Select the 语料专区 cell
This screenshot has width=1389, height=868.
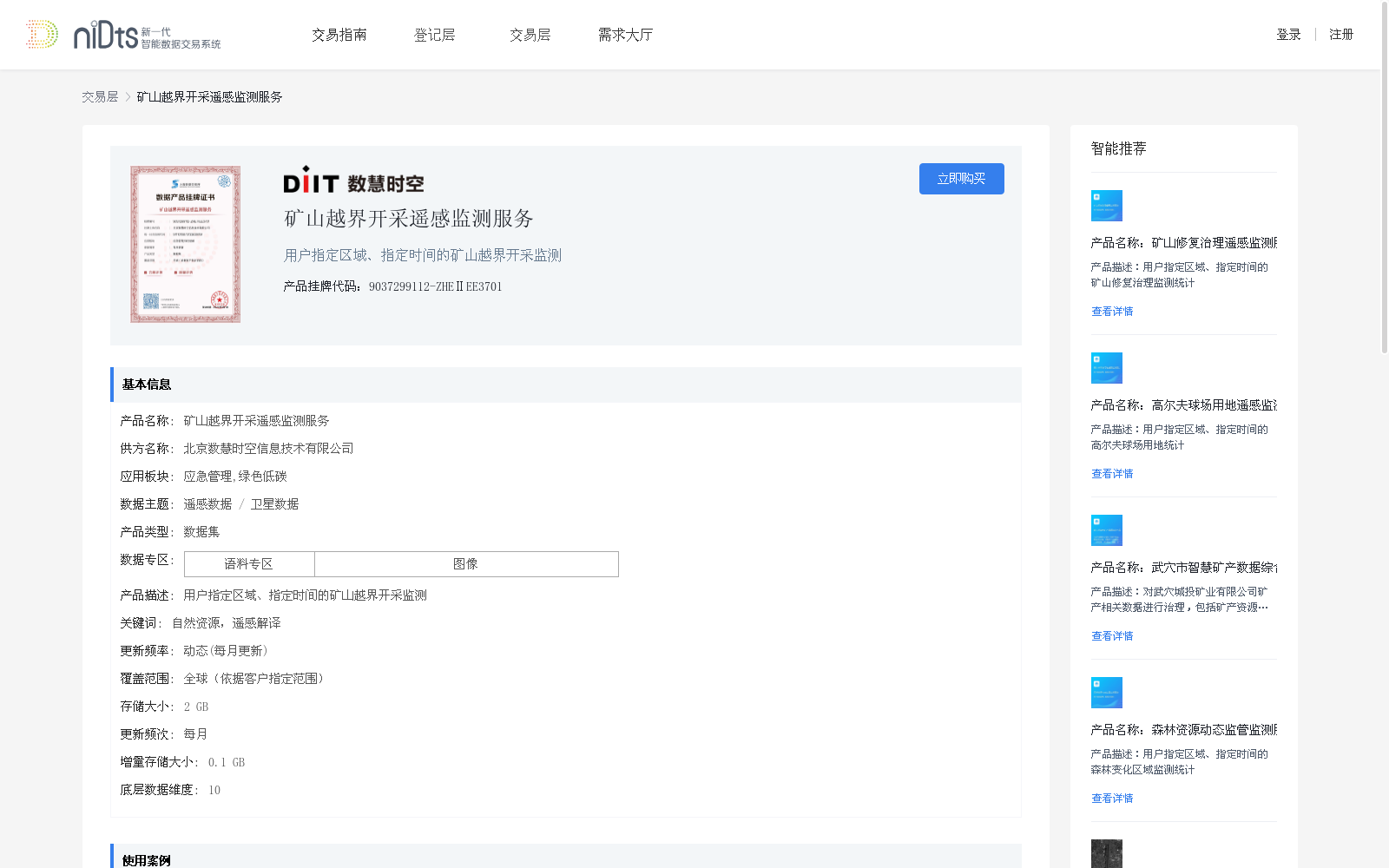coord(249,564)
